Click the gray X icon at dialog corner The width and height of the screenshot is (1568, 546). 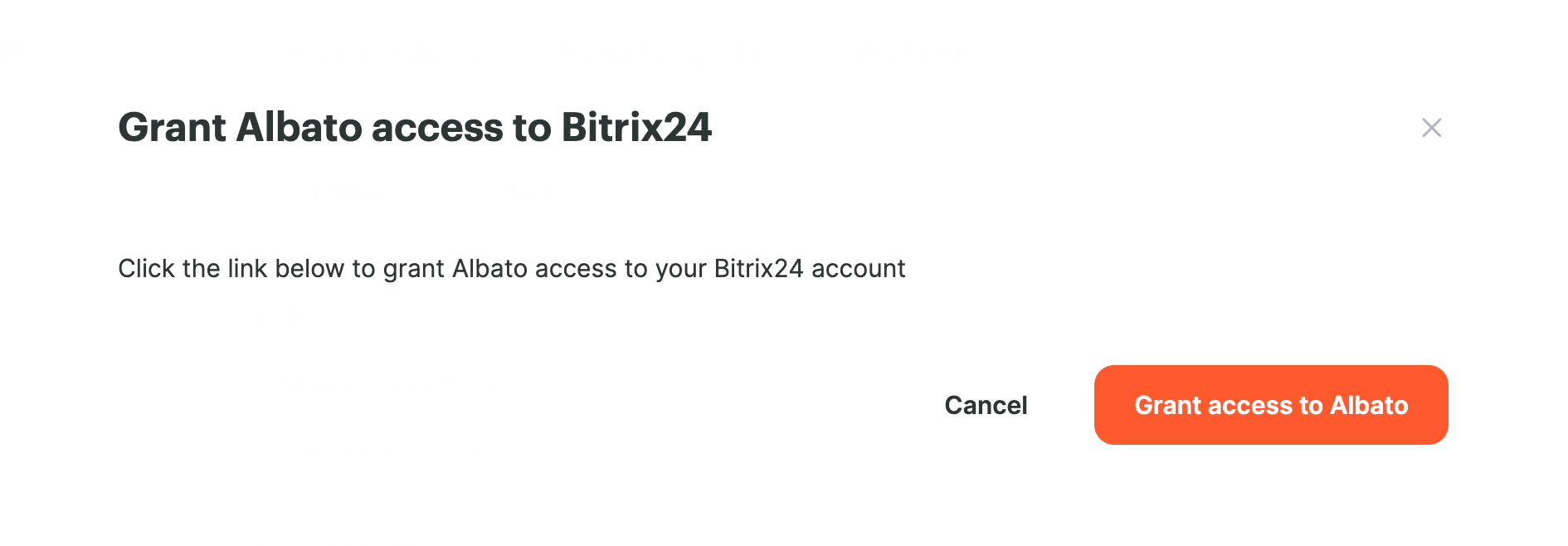(x=1431, y=128)
